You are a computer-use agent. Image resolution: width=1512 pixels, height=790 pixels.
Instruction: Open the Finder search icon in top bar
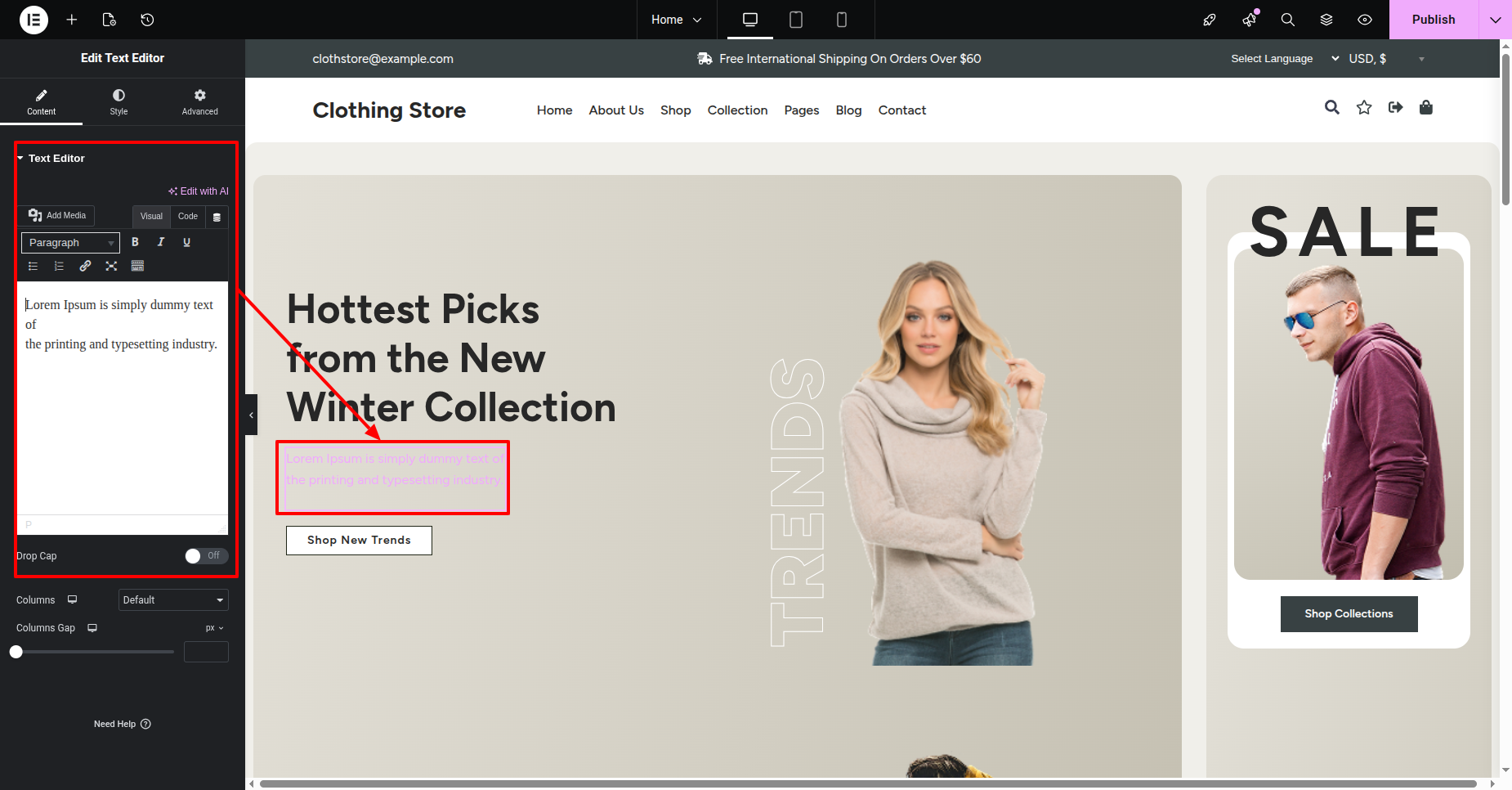coord(1288,20)
